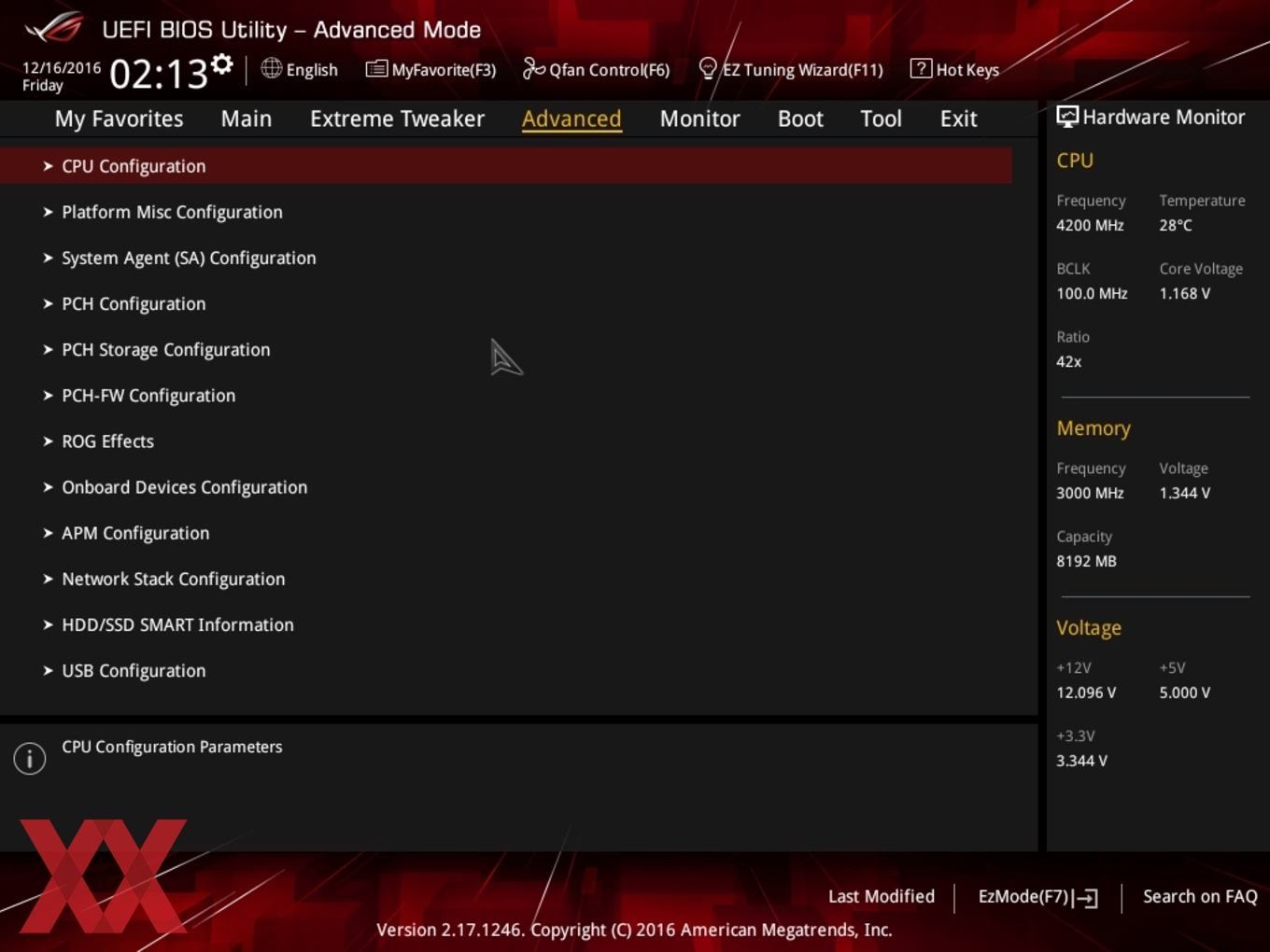Go to the Boot tab

click(800, 119)
